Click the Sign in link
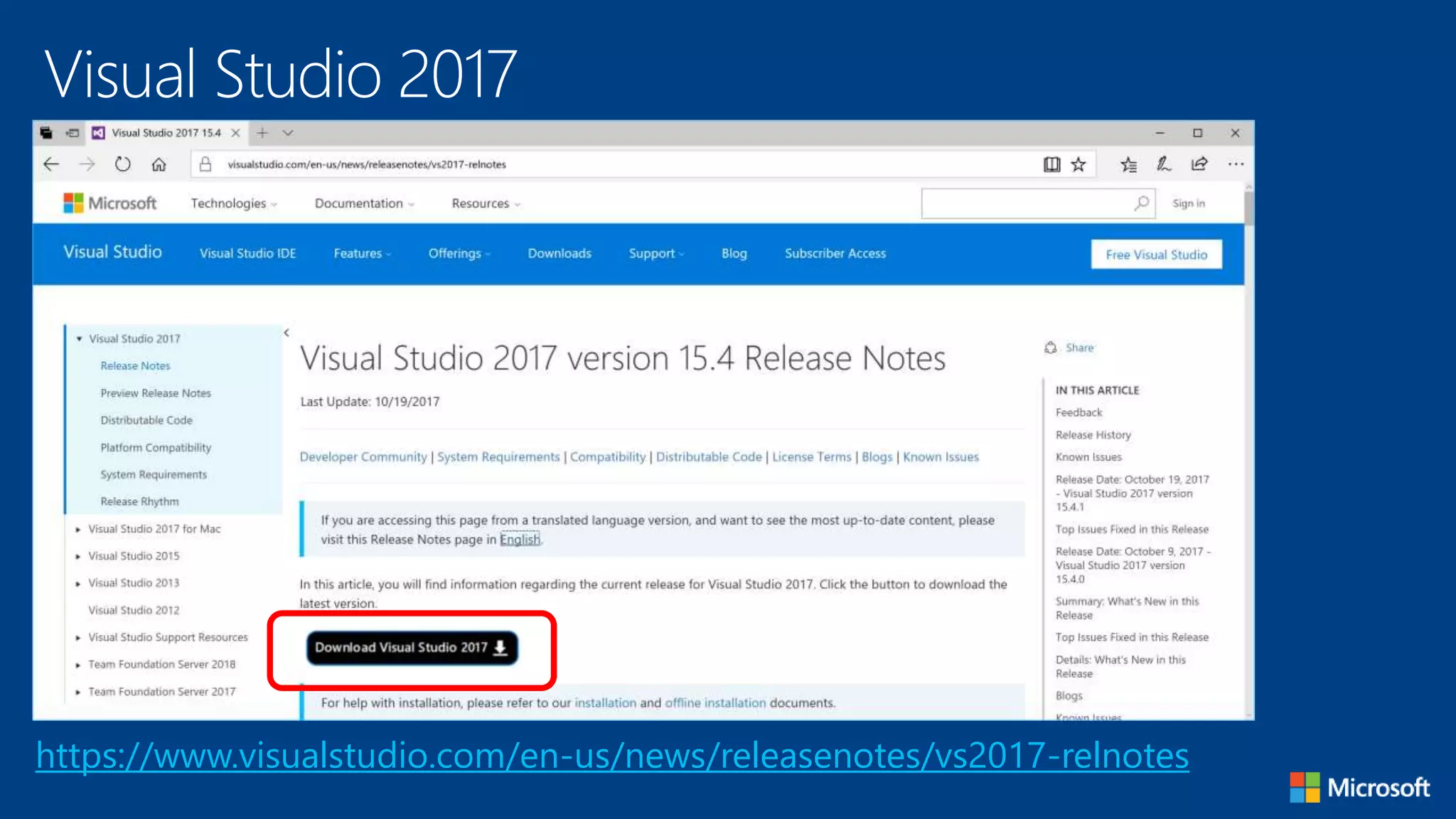Viewport: 1456px width, 819px height. click(x=1189, y=203)
